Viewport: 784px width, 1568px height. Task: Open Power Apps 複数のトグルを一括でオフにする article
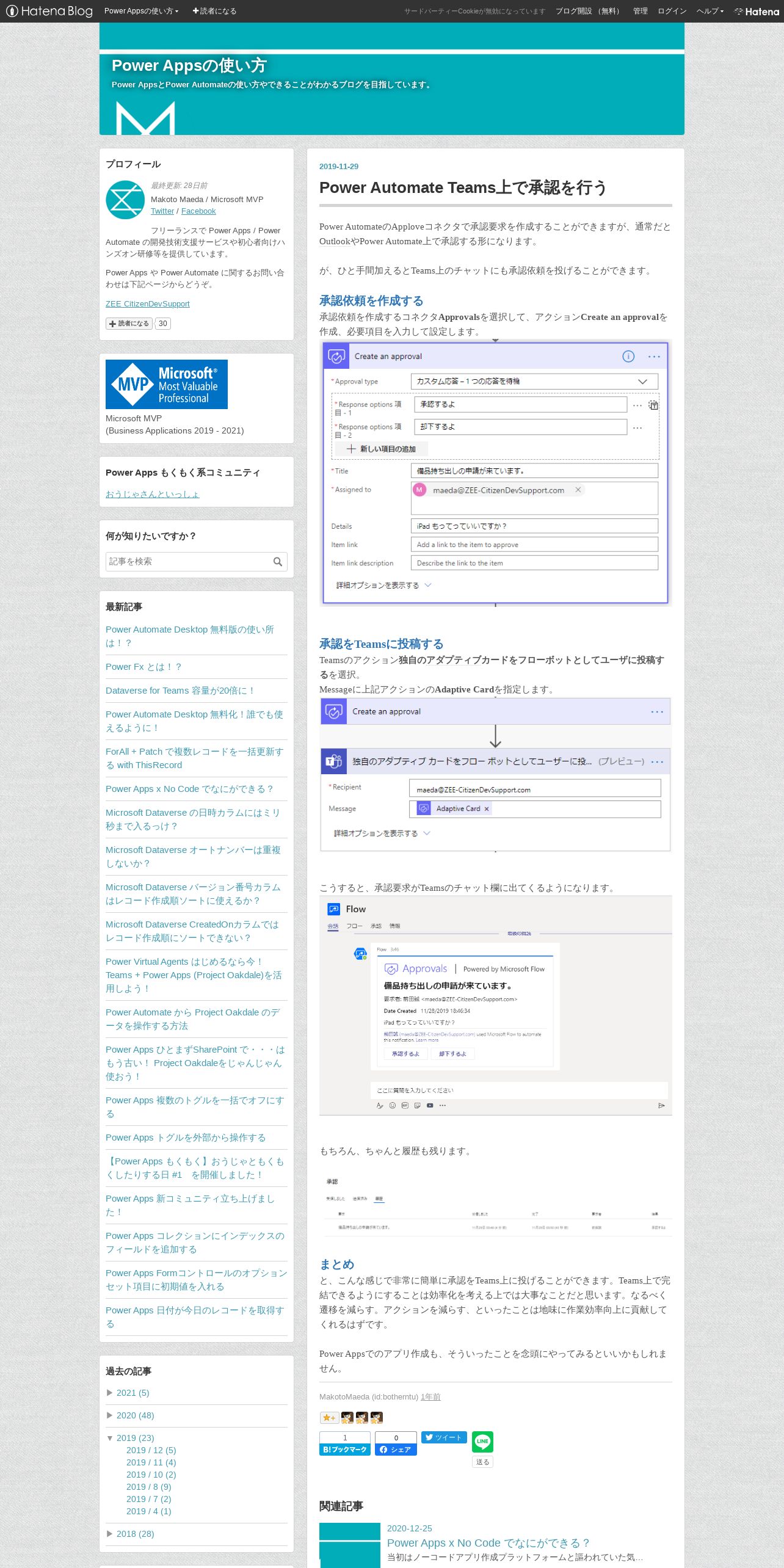195,1107
